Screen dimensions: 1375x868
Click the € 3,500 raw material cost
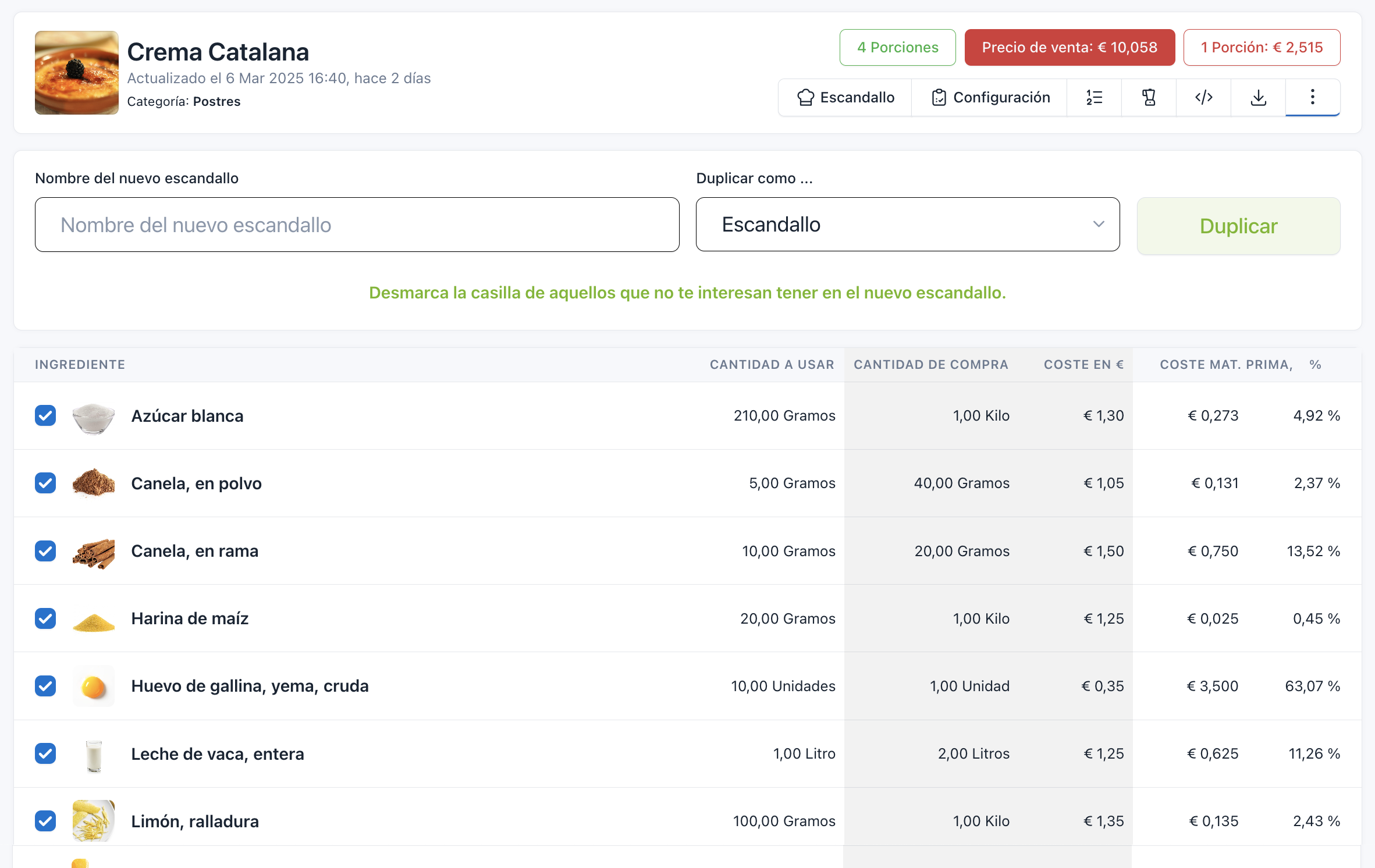(x=1213, y=686)
